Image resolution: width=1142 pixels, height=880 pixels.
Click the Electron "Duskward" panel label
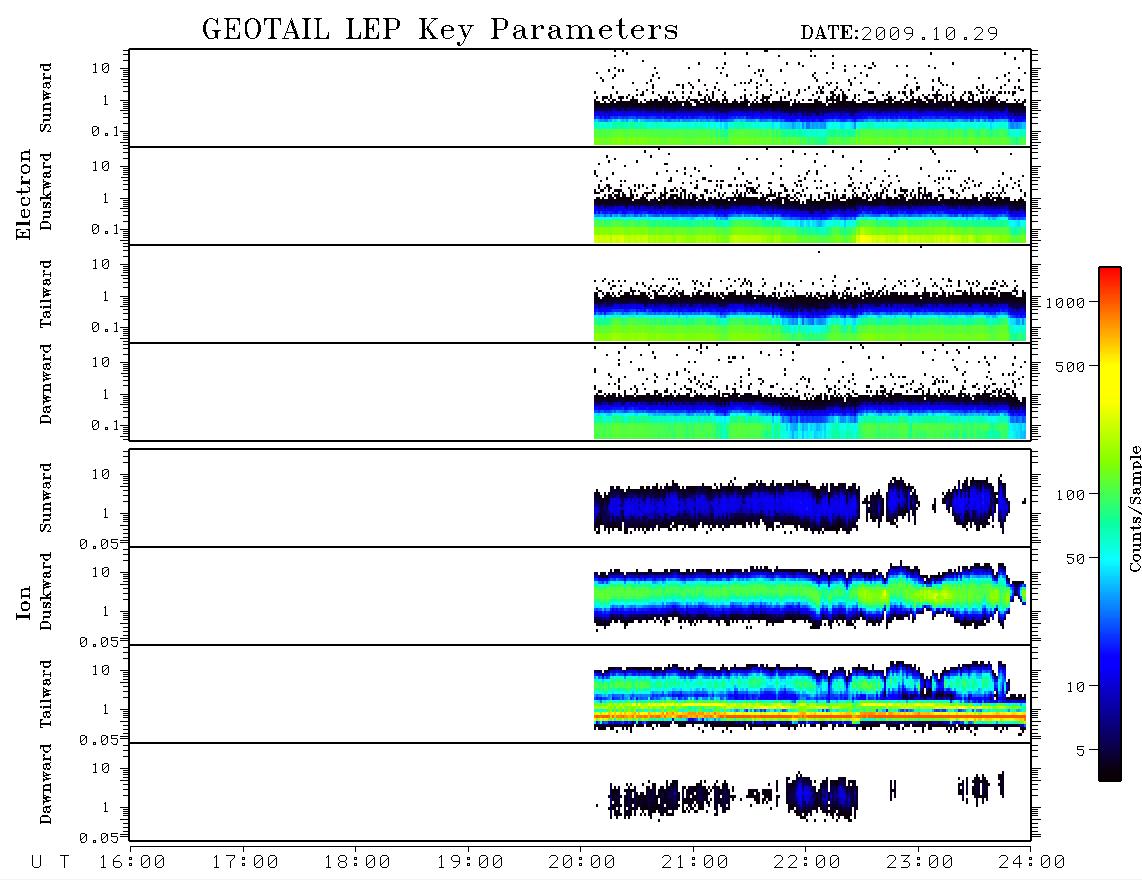tap(46, 192)
